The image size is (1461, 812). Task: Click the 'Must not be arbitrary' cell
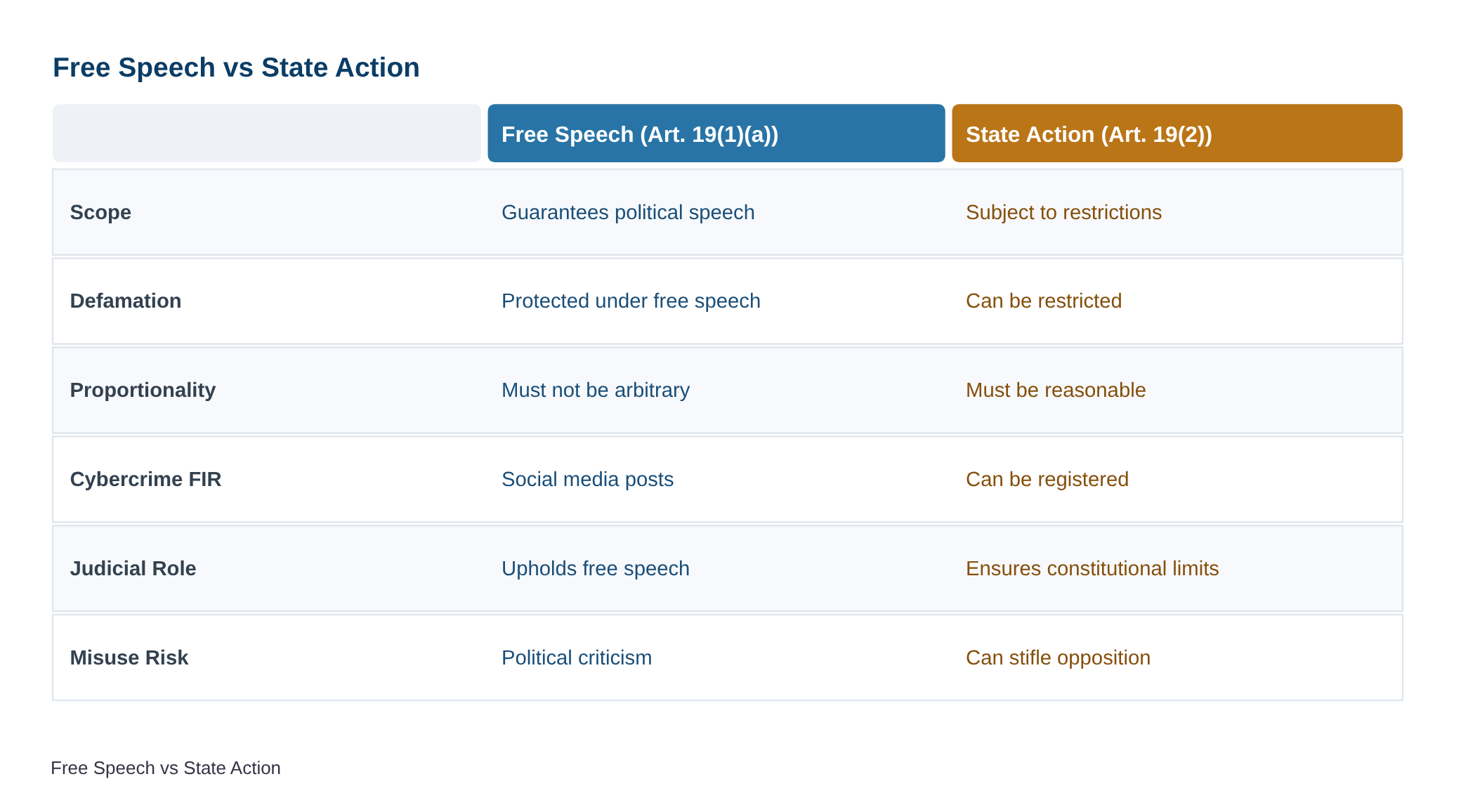(596, 390)
